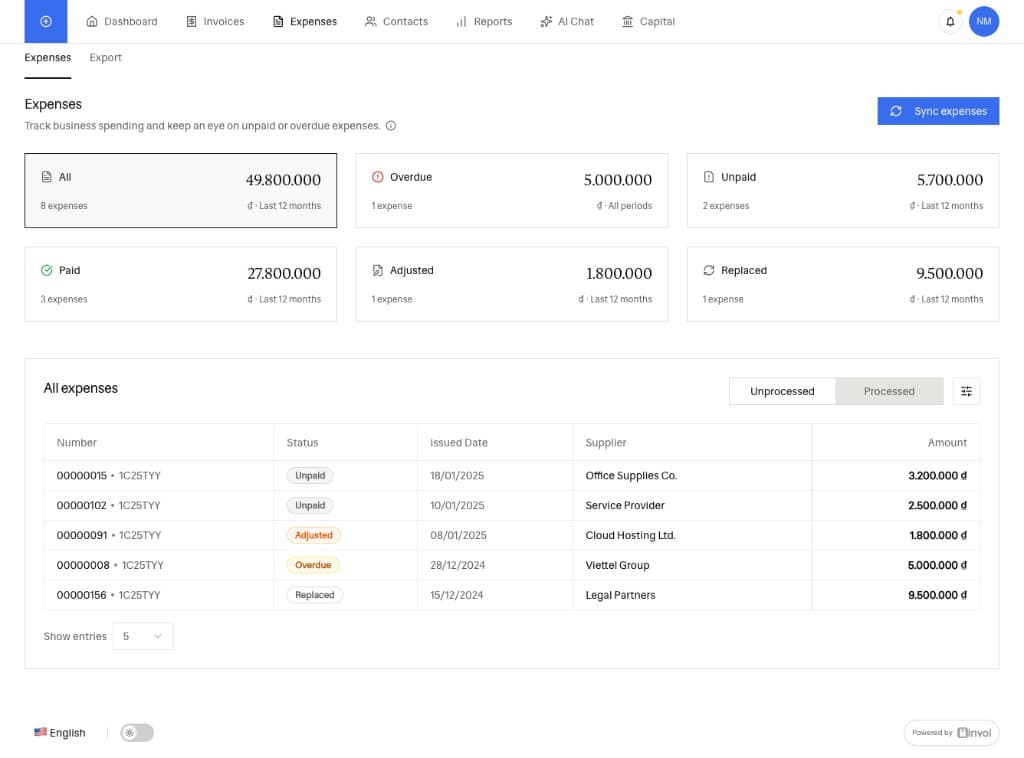Click the Replaced status badge in the table

[314, 595]
